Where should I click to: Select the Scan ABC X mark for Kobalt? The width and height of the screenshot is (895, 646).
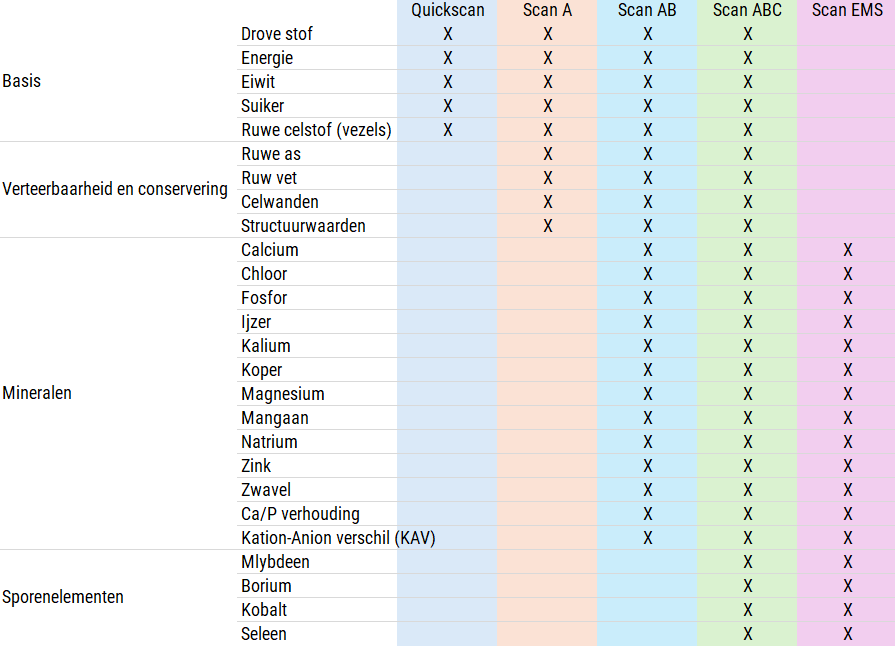click(x=748, y=610)
